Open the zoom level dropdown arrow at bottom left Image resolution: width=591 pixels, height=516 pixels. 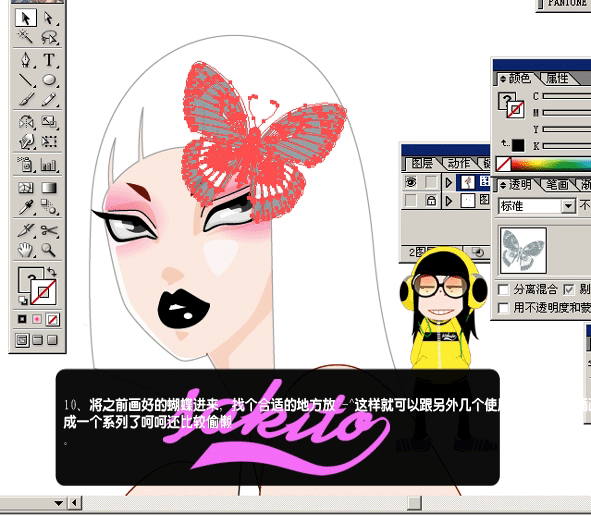[x=58, y=503]
